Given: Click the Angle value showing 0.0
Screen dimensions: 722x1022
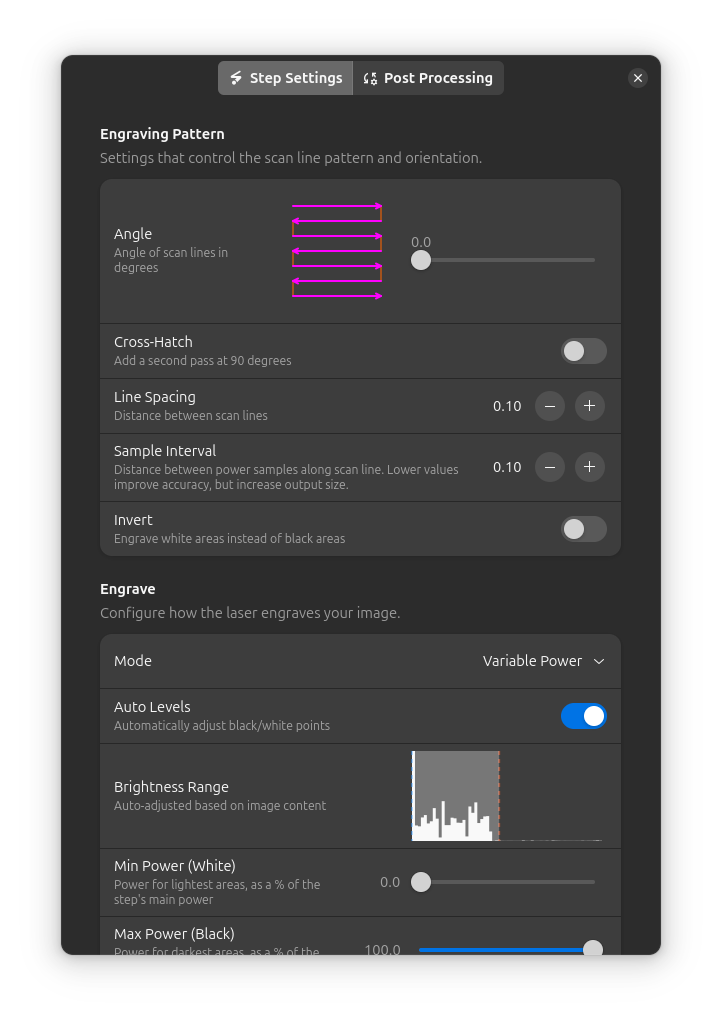Looking at the screenshot, I should click(420, 241).
